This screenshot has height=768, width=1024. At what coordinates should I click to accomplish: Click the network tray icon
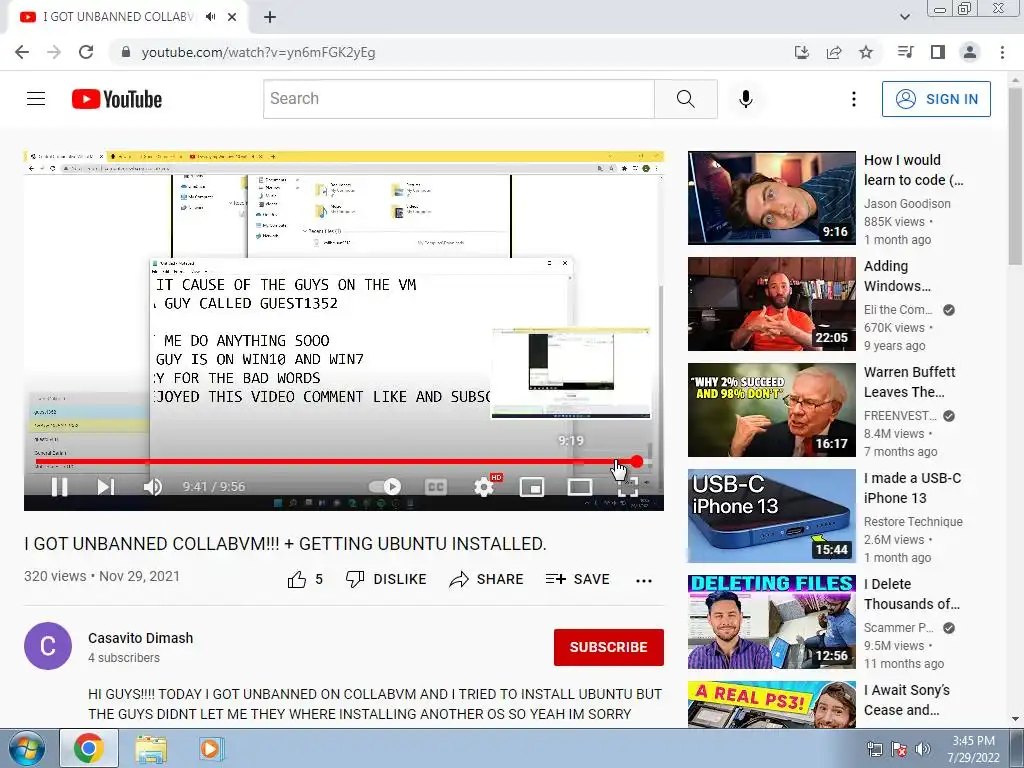click(874, 749)
